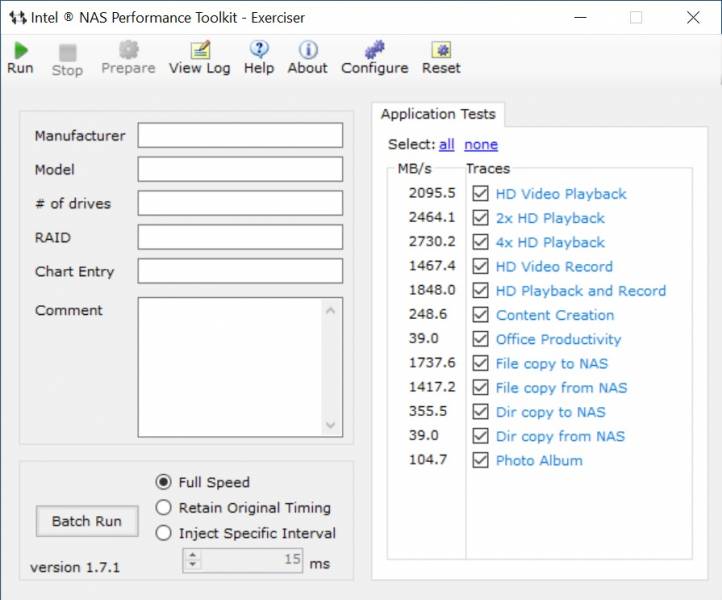
Task: Open Help question mark icon
Action: tap(259, 49)
